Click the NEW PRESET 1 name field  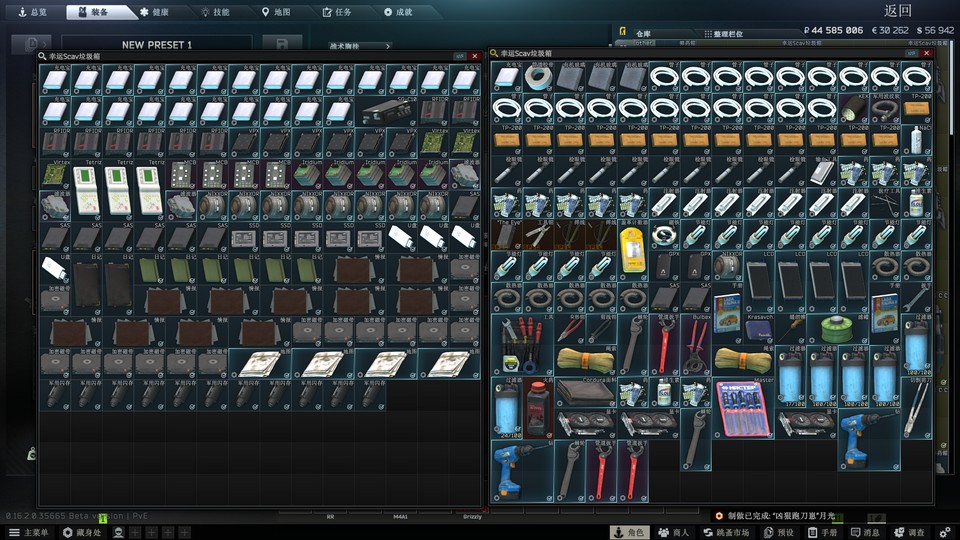pyautogui.click(x=157, y=44)
